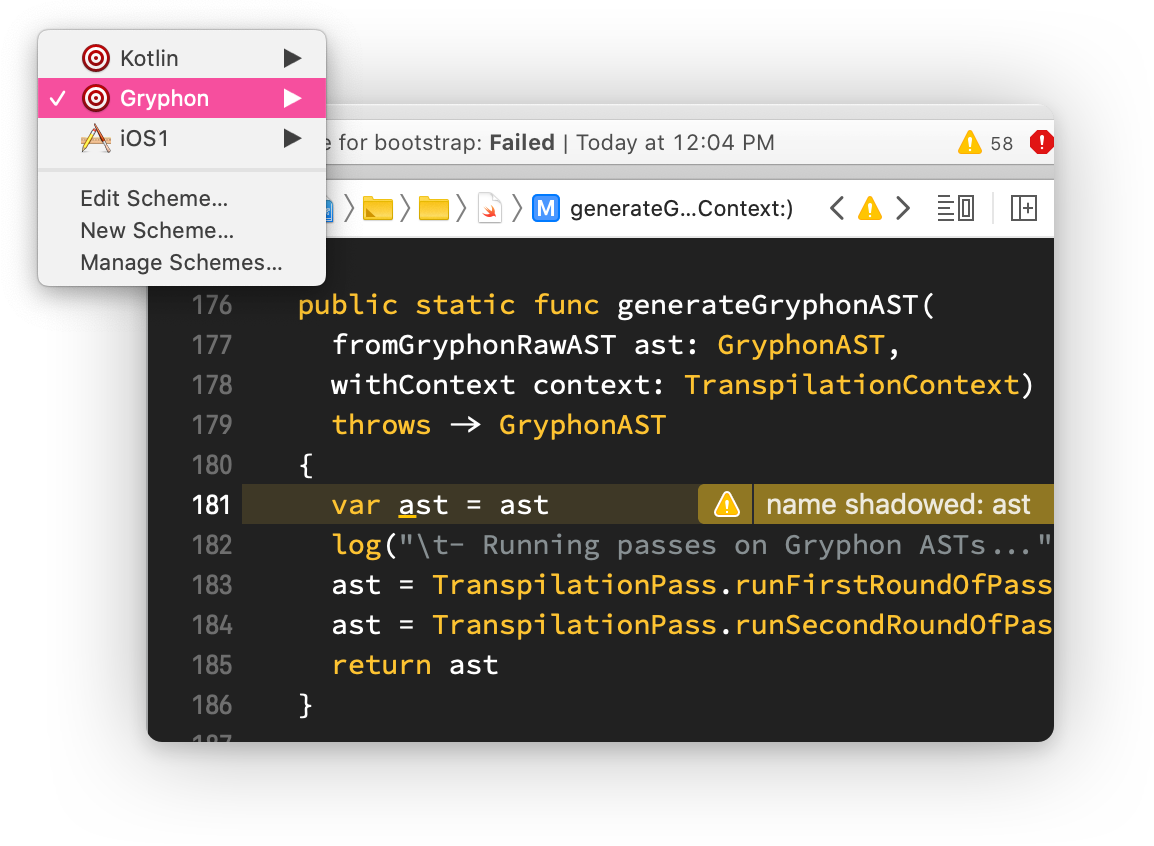Click 'TranspilationContext)' on line 178

click(860, 385)
